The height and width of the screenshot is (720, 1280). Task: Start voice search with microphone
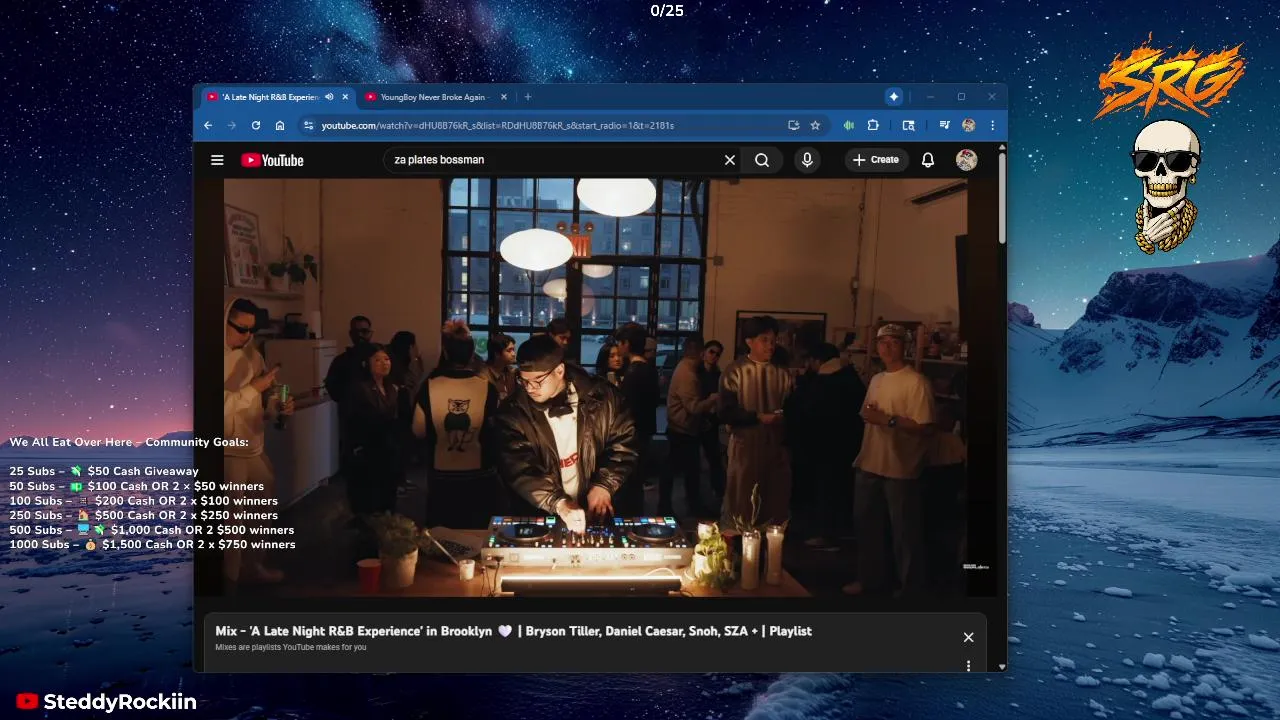(807, 160)
